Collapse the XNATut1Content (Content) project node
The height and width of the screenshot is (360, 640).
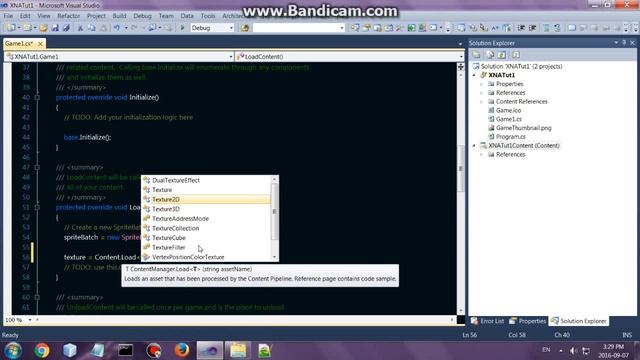coord(474,146)
